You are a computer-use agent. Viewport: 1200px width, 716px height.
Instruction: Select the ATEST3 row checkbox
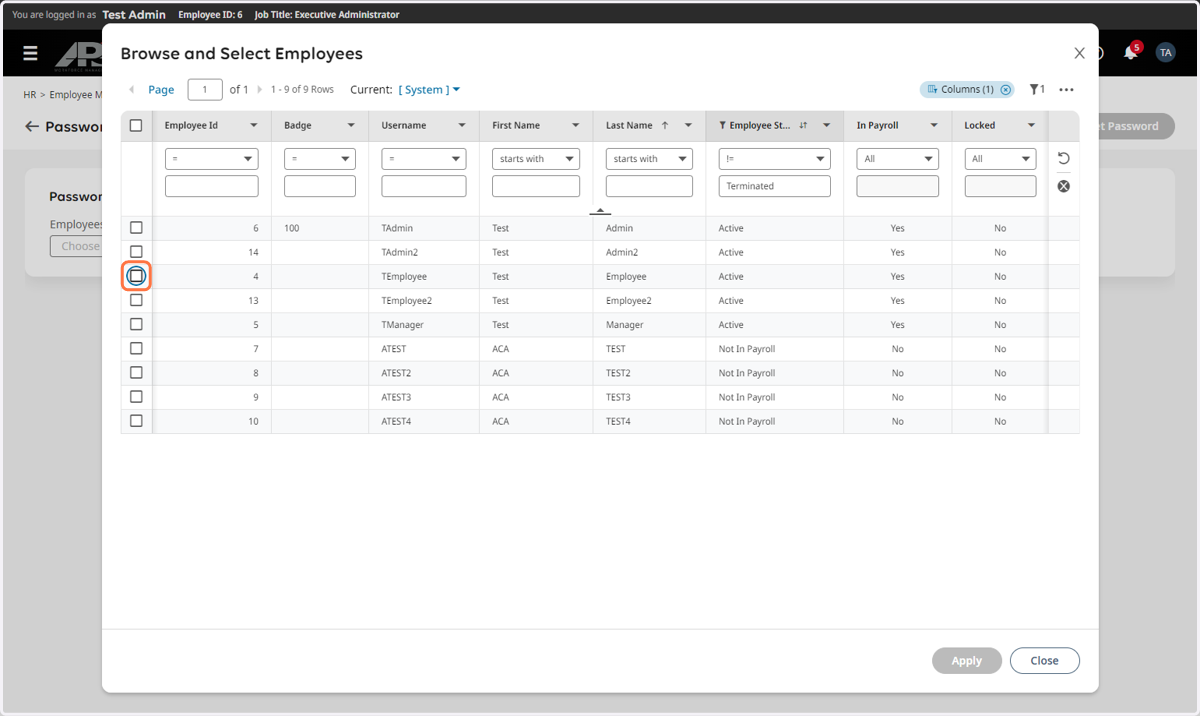[x=136, y=397]
